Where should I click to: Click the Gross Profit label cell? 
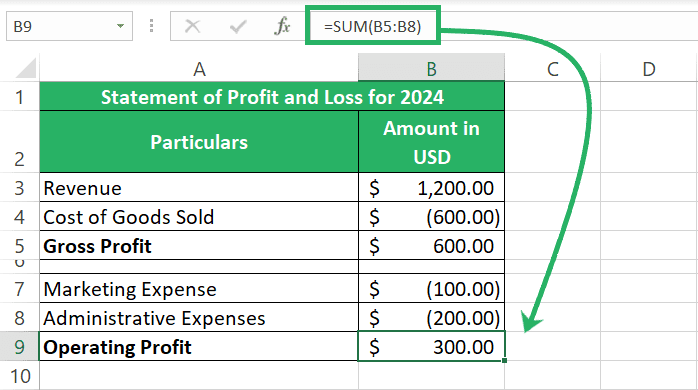[x=199, y=245]
